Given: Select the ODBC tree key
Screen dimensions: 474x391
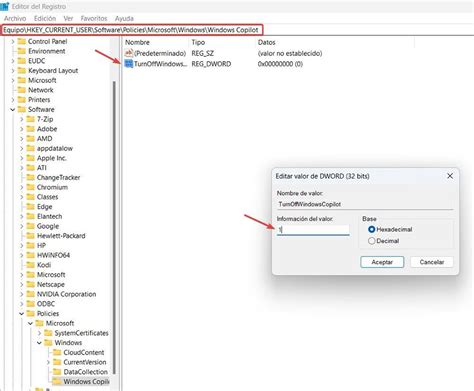Looking at the screenshot, I should tap(46, 304).
